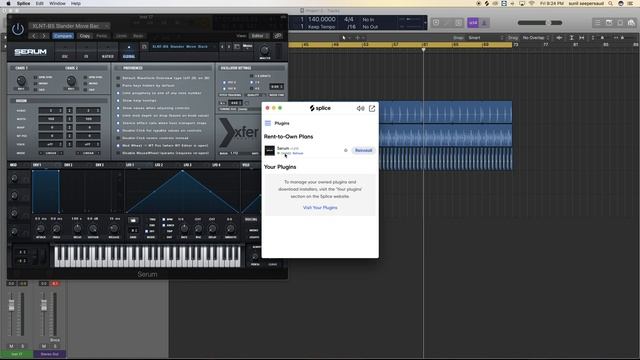The image size is (640, 360).
Task: Go to the previous preset arrow in plugin header
Action: click(34, 36)
